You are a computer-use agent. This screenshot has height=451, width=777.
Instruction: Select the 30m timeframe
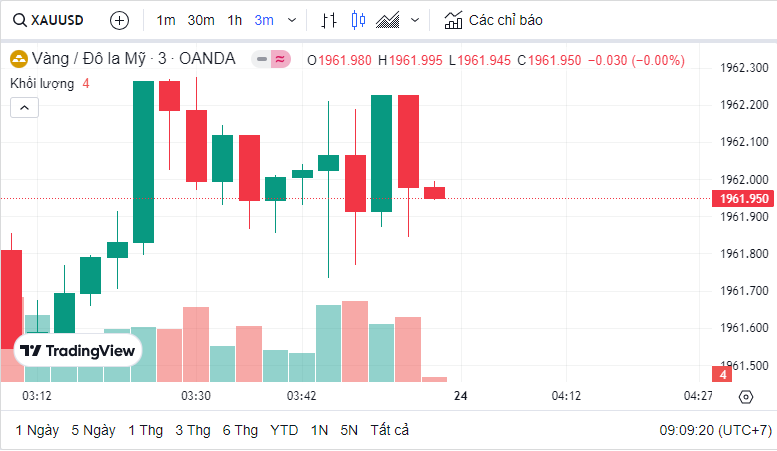click(200, 20)
